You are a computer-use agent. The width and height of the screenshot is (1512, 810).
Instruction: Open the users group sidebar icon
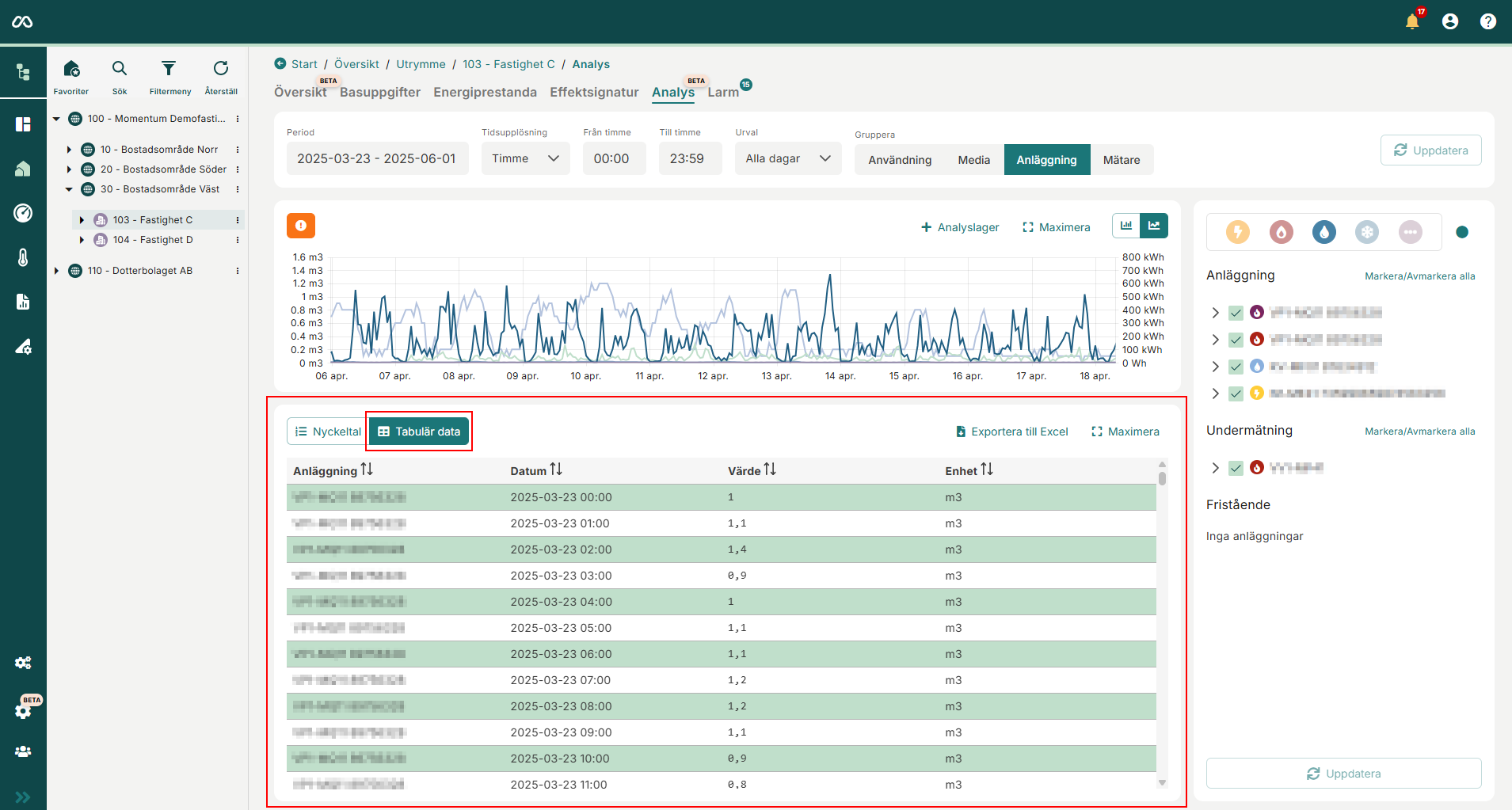pos(23,751)
